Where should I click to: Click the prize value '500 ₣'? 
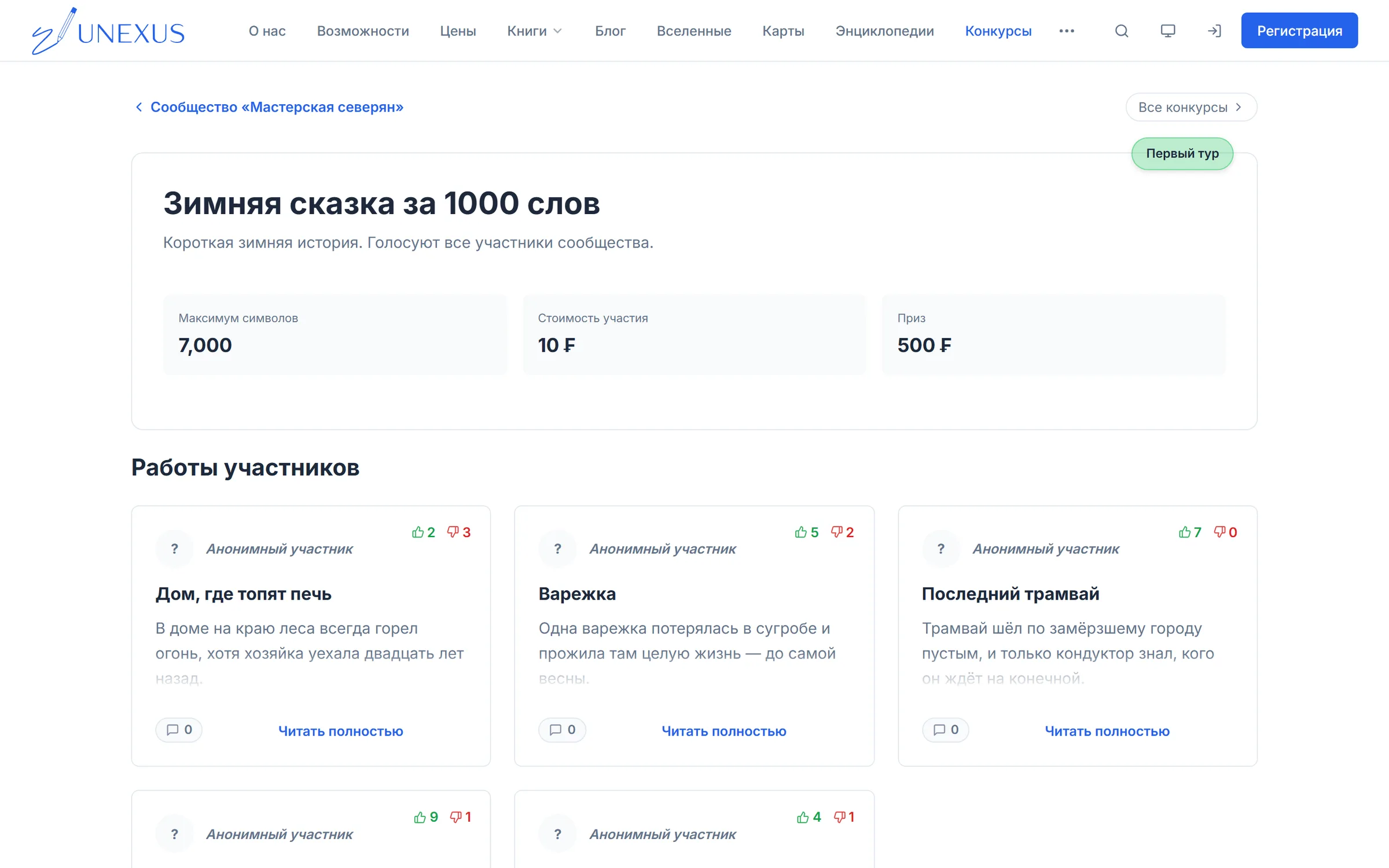[924, 345]
